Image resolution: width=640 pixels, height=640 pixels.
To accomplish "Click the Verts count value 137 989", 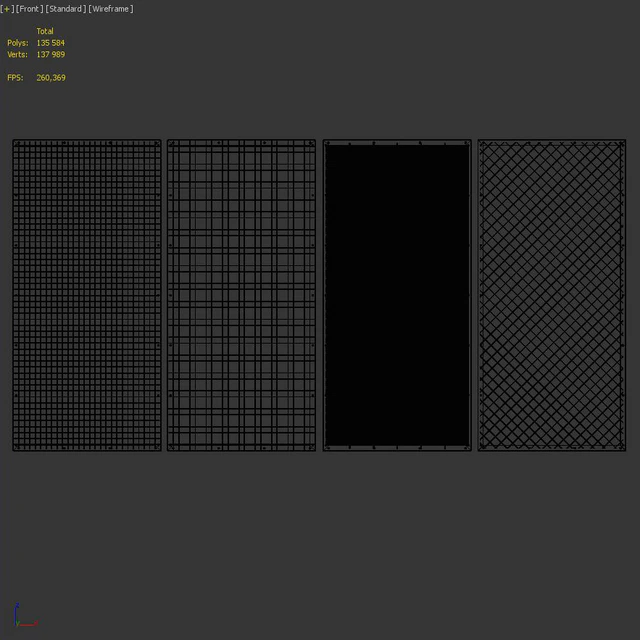I will 51,54.
